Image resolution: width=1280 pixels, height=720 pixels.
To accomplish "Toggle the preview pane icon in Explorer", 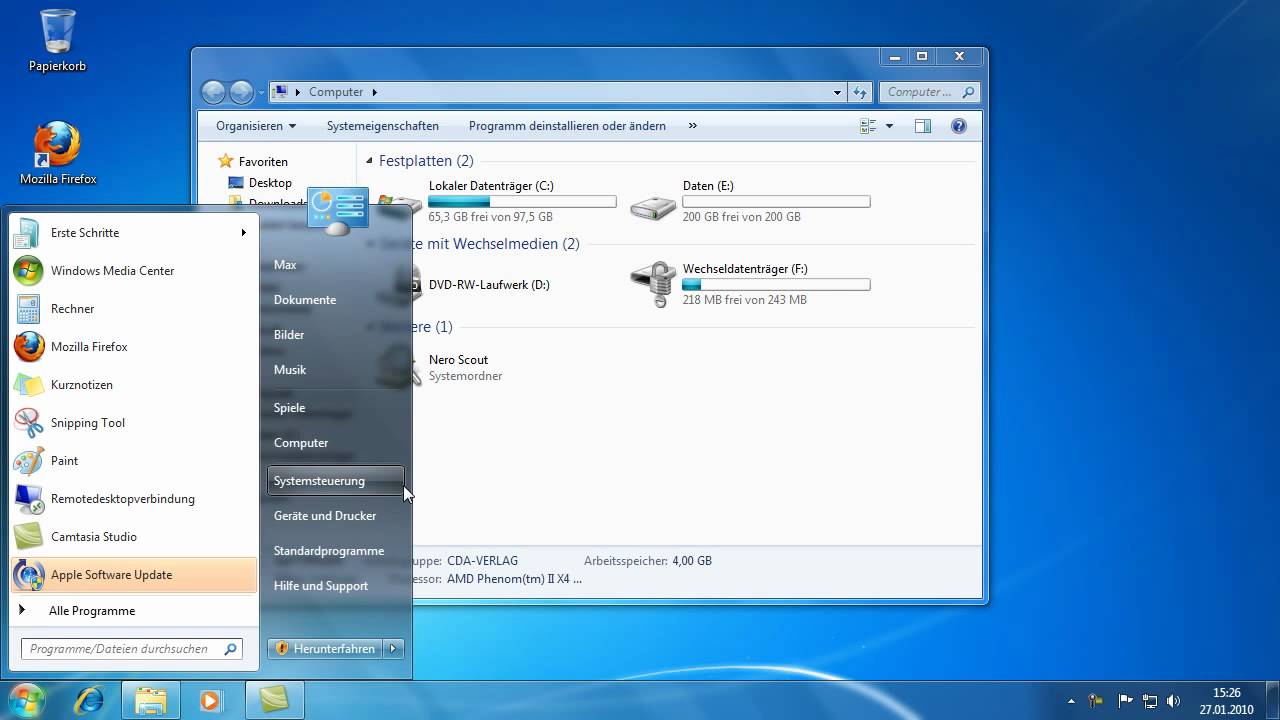I will (x=923, y=126).
